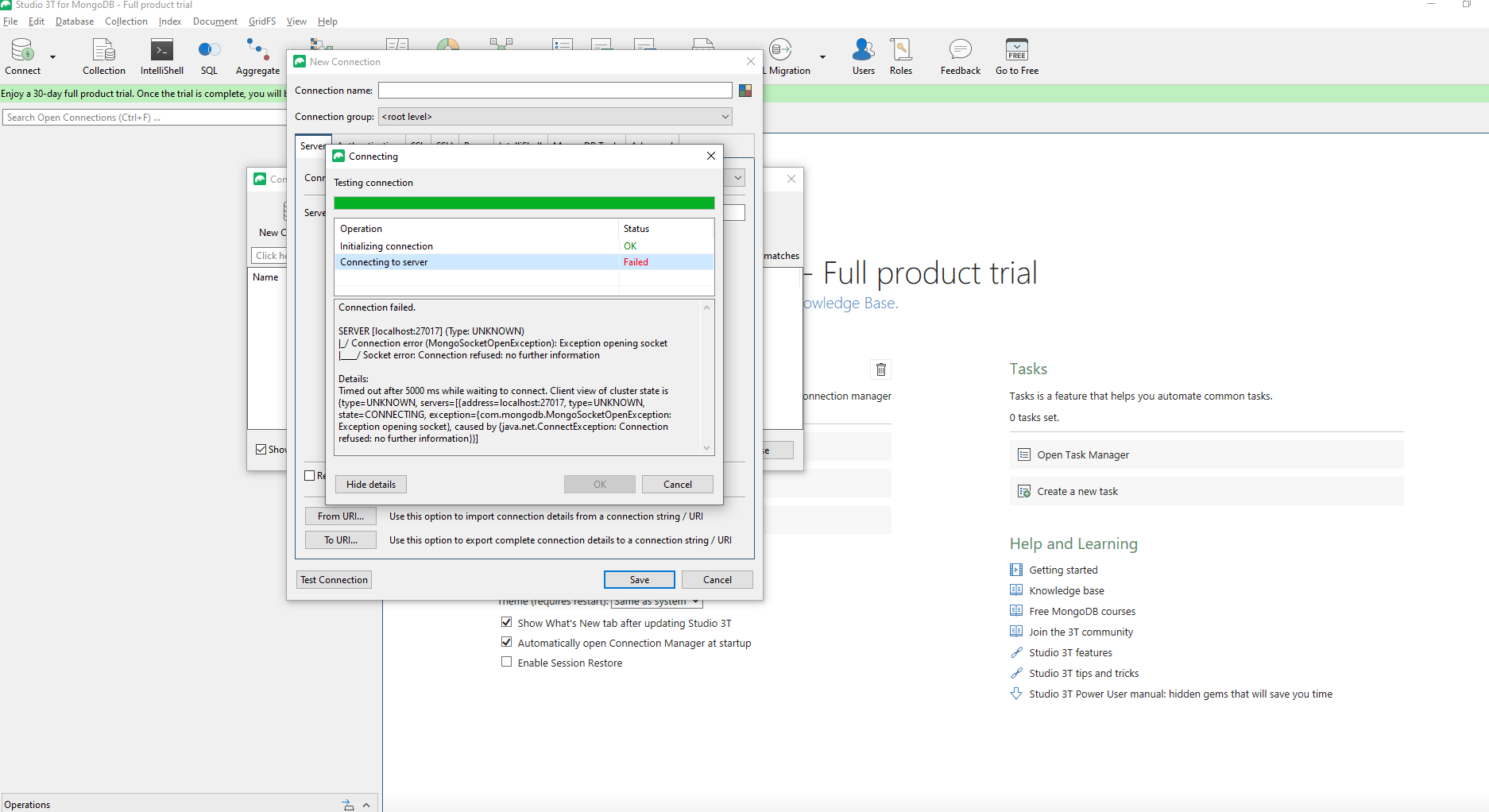Expand the Migration dropdown arrow
This screenshot has height=812, width=1489.
pos(822,57)
